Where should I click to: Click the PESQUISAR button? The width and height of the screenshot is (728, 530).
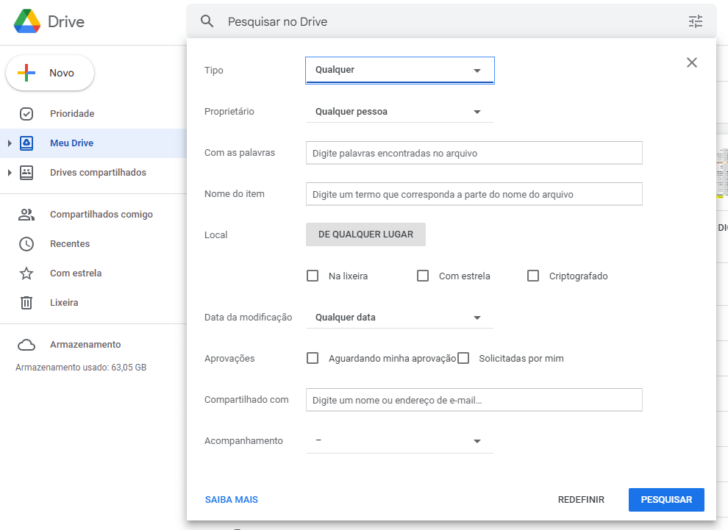[x=666, y=500]
